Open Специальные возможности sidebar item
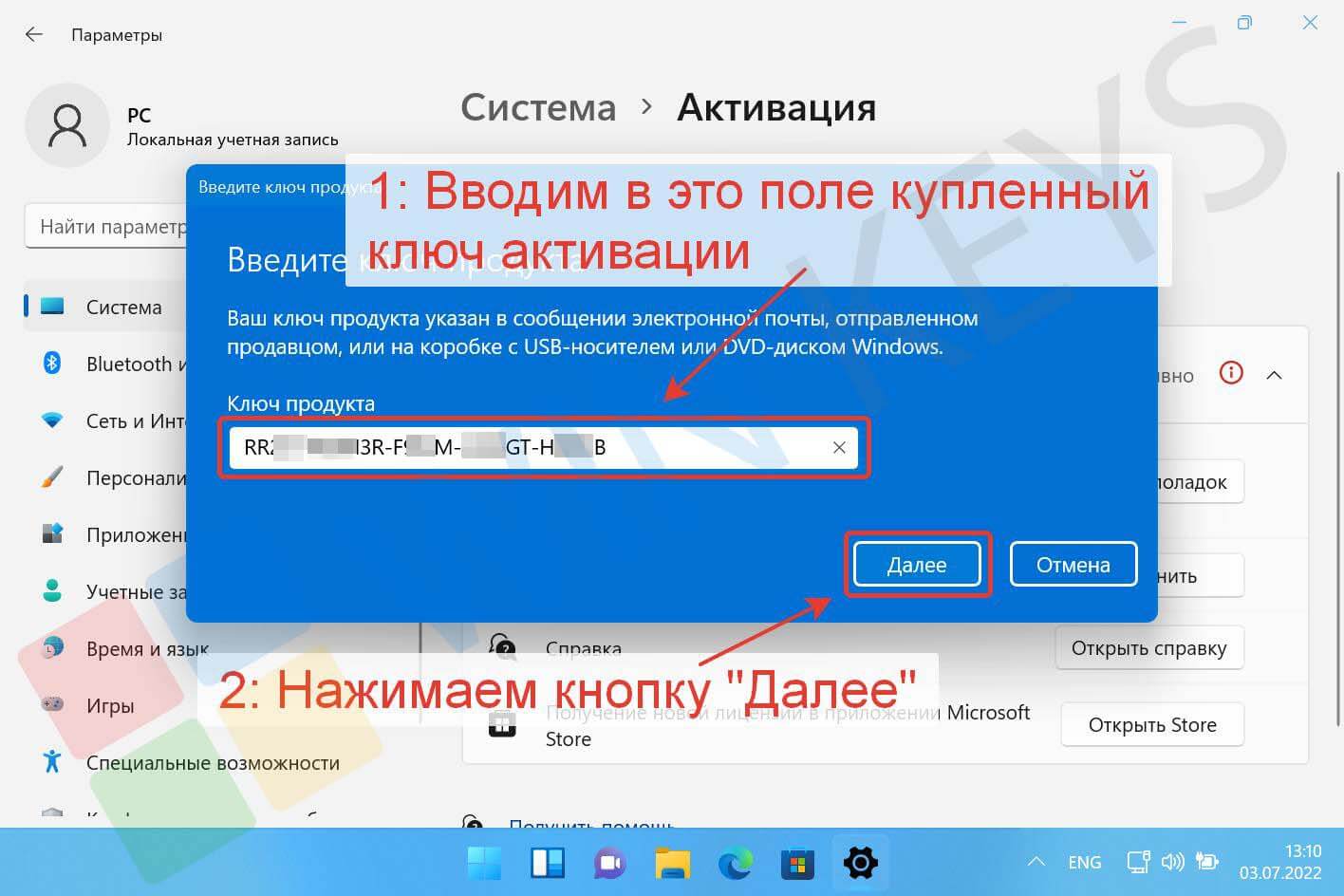 213,763
